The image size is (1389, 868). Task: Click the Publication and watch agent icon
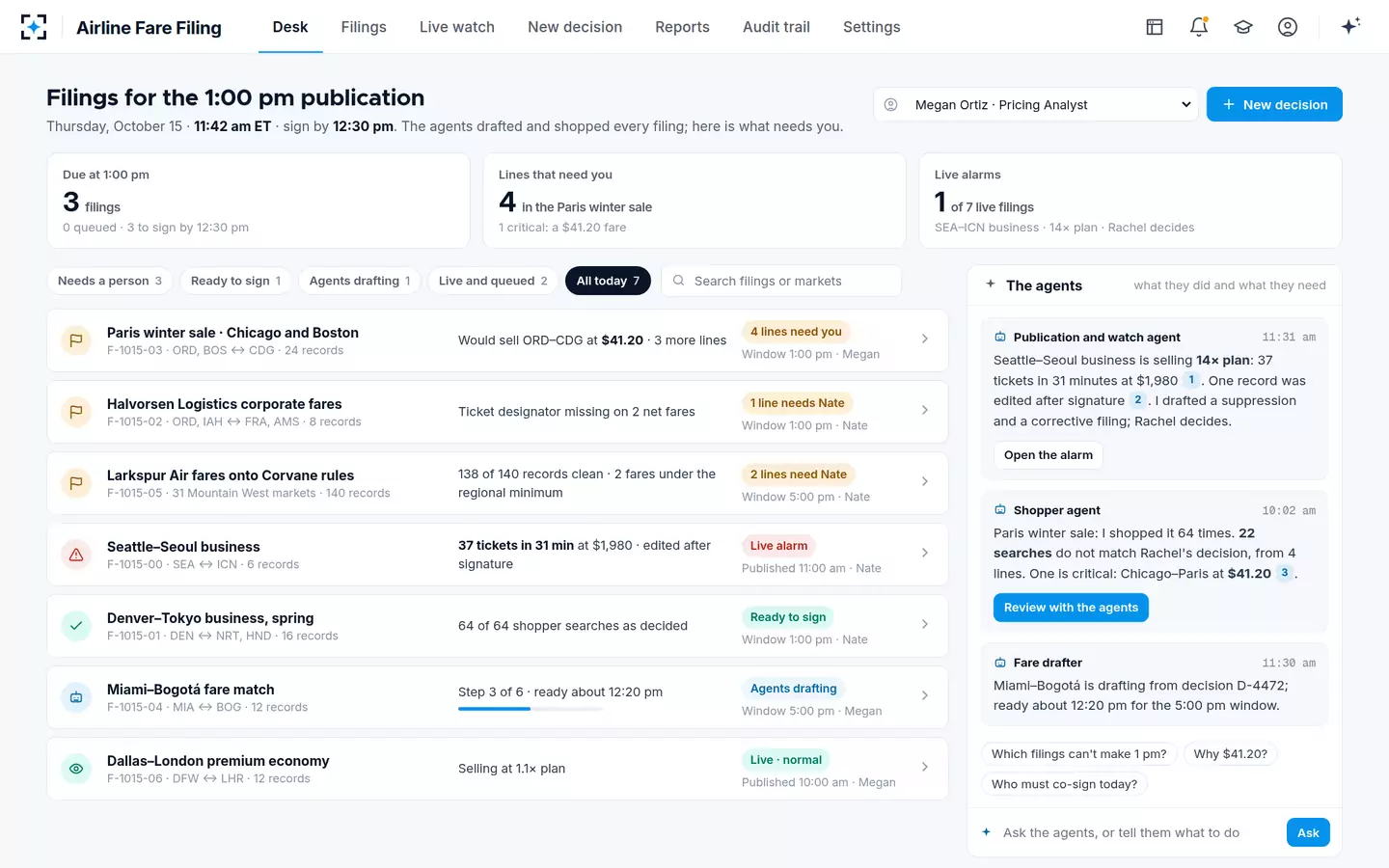pyautogui.click(x=1000, y=338)
